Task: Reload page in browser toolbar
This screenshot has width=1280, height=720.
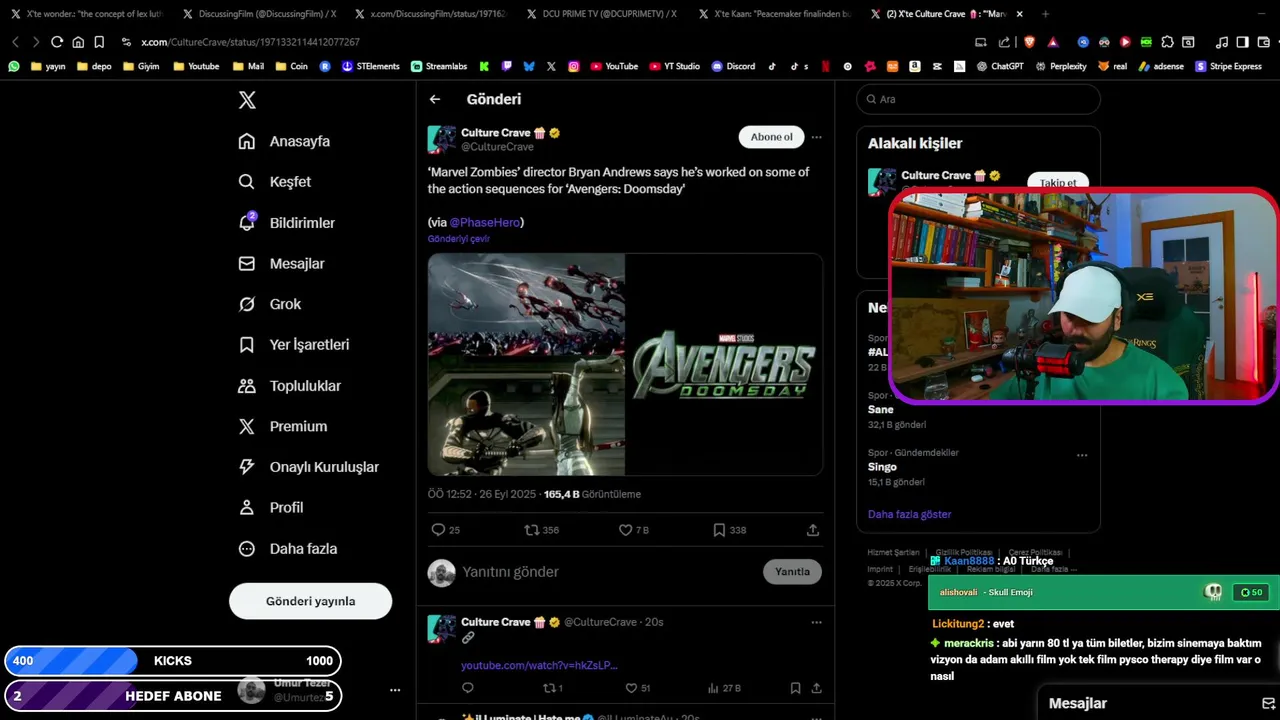Action: (57, 42)
